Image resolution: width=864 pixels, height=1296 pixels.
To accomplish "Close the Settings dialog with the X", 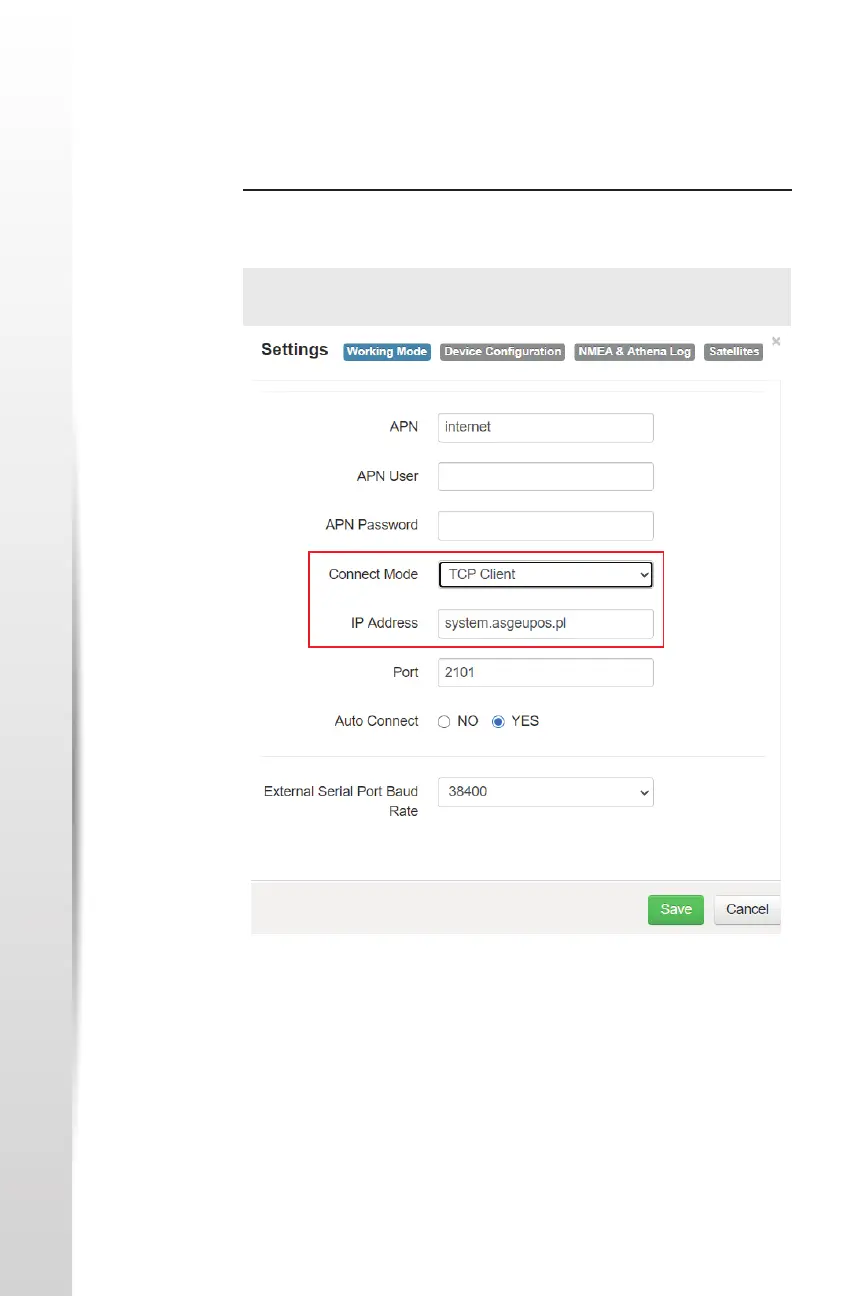I will pos(776,341).
